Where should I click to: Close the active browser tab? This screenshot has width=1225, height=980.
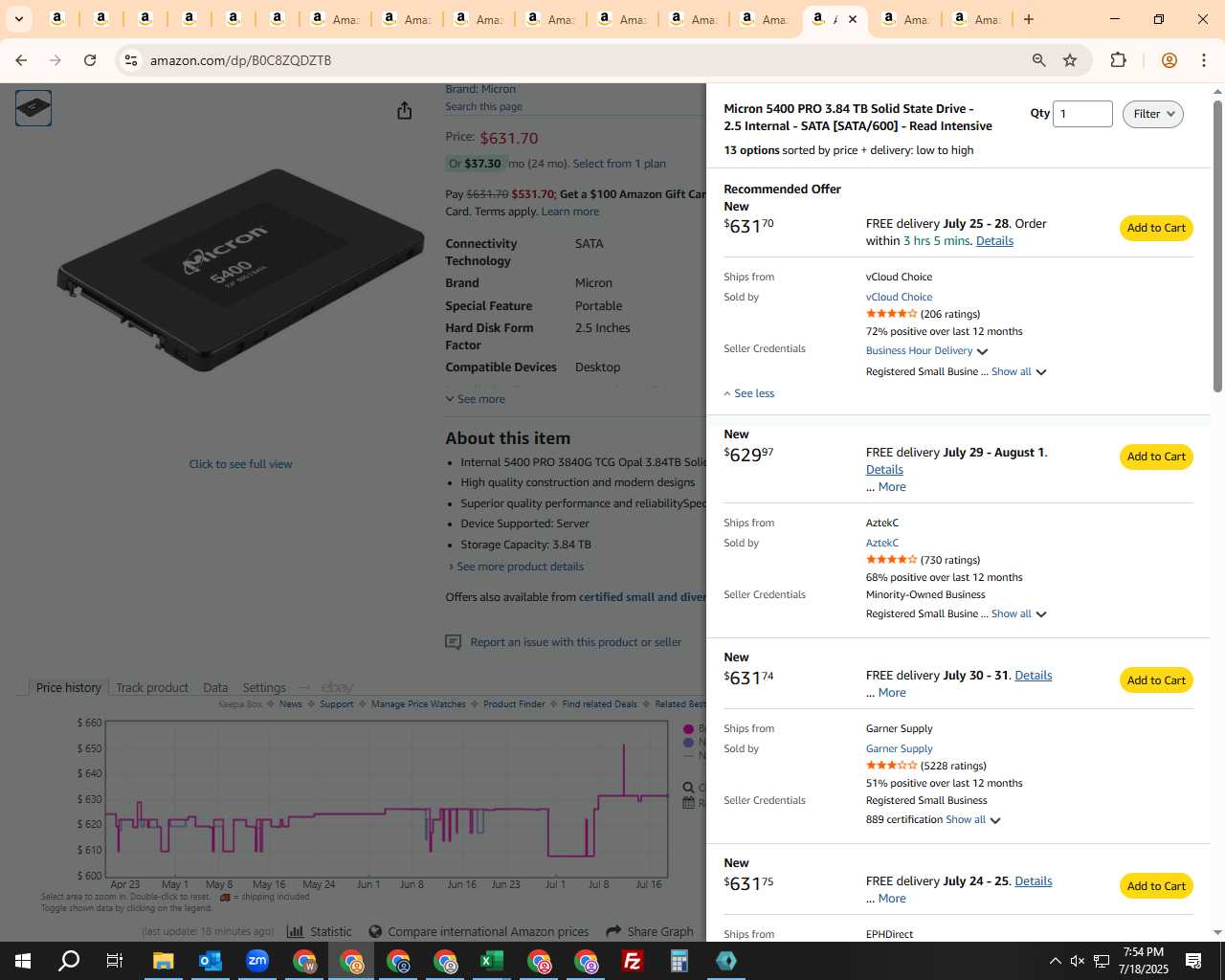(x=853, y=19)
